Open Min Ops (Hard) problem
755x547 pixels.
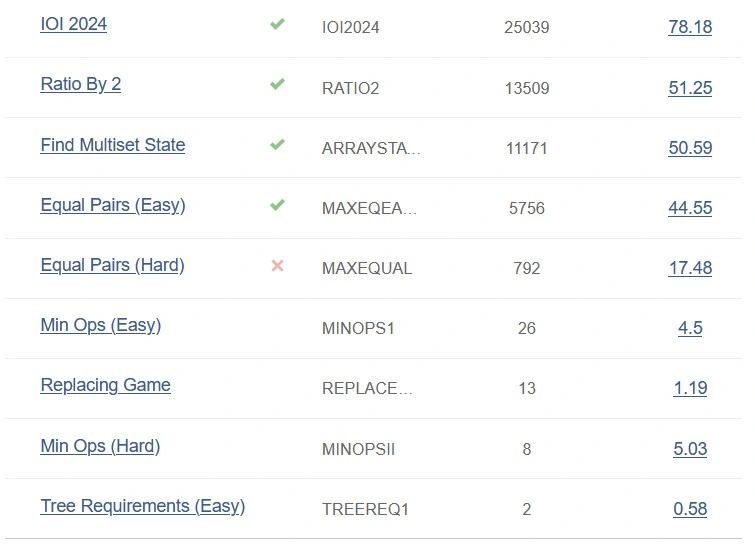click(x=100, y=446)
